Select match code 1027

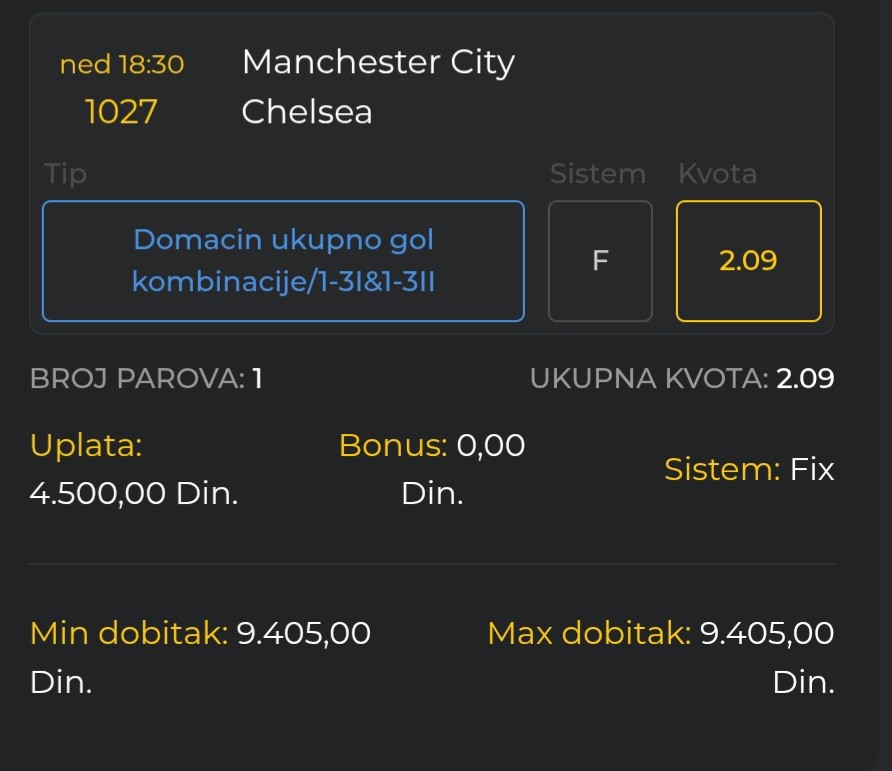122,111
